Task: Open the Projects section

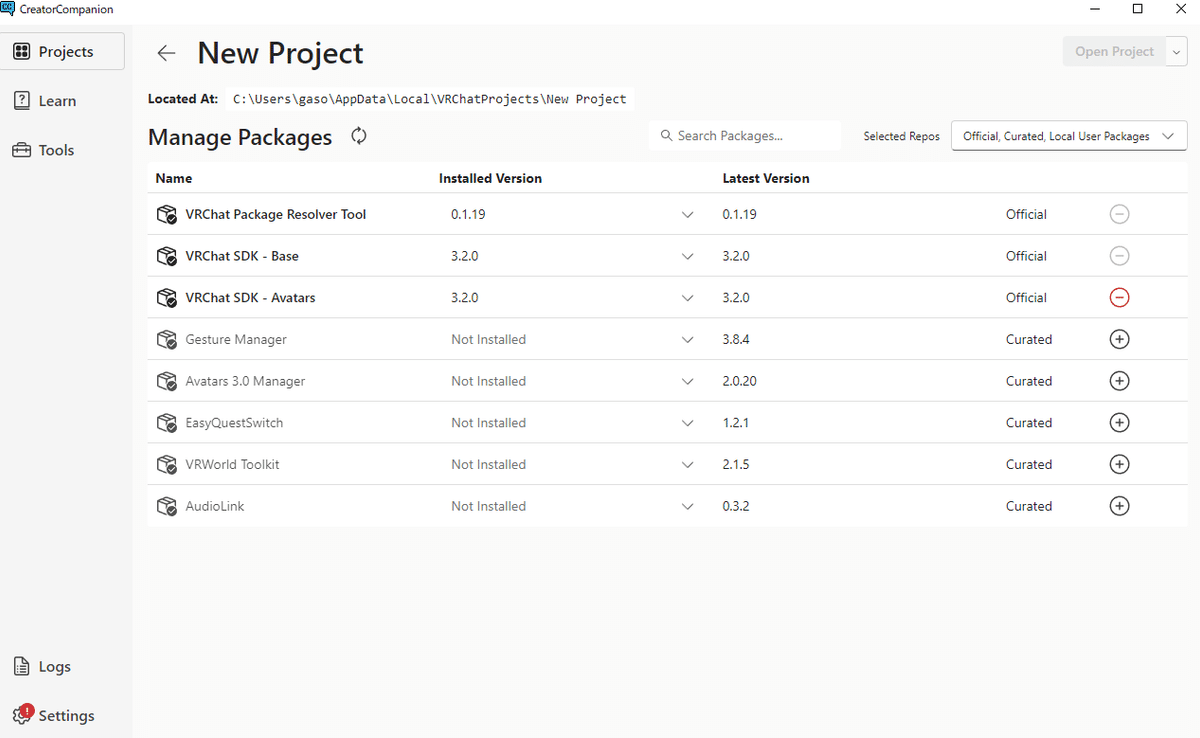Action: [63, 51]
